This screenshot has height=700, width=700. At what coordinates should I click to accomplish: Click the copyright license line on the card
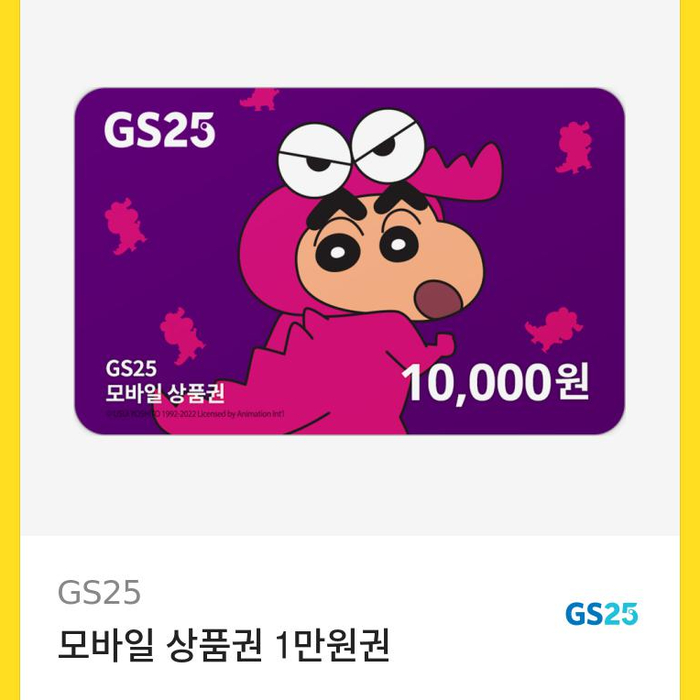(195, 414)
